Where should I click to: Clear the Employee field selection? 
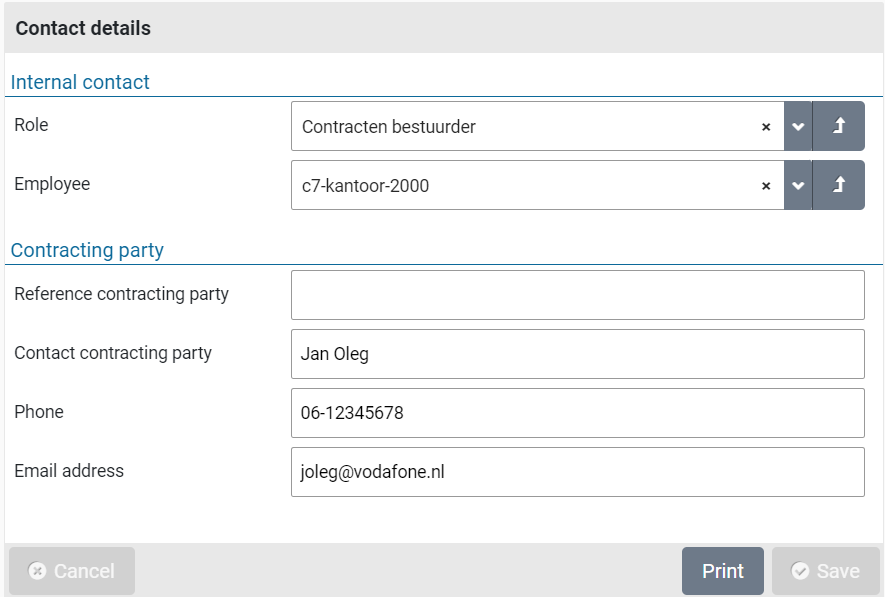point(766,186)
